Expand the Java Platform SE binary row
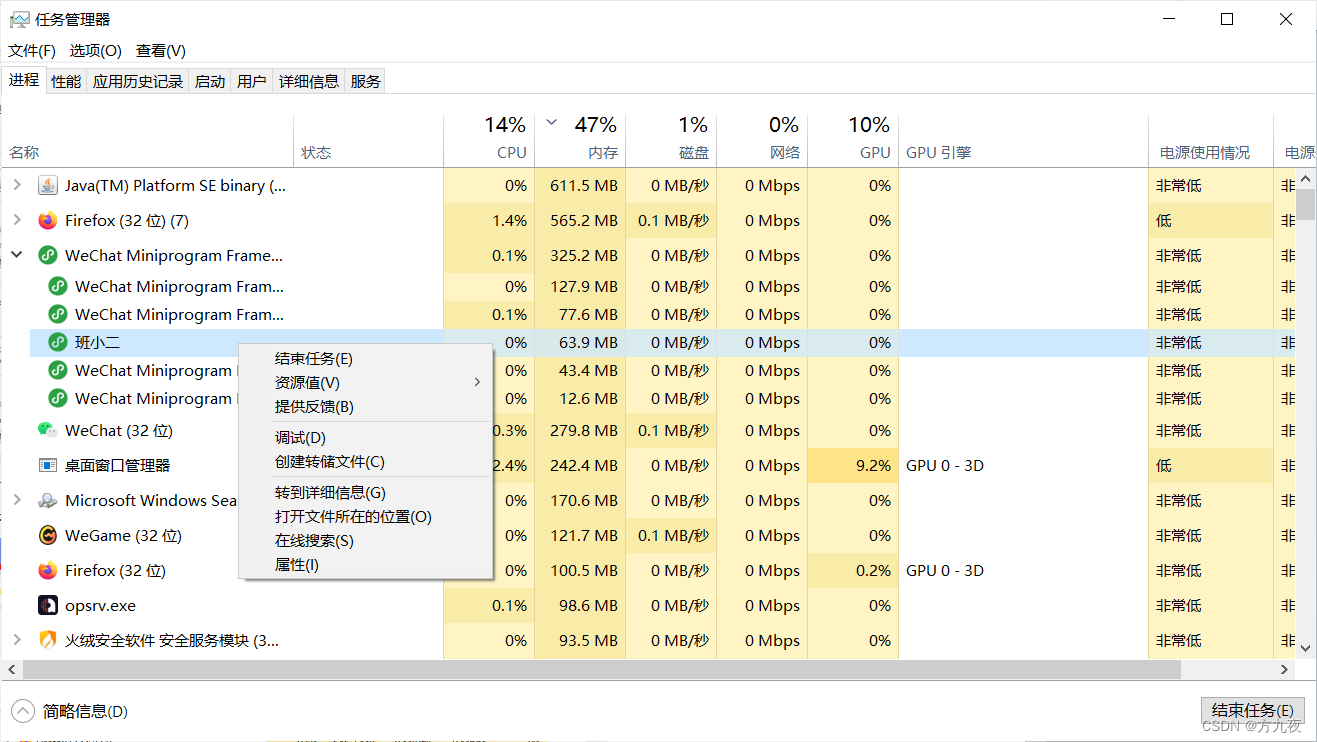Screen dimensions: 1317x742 coord(16,186)
